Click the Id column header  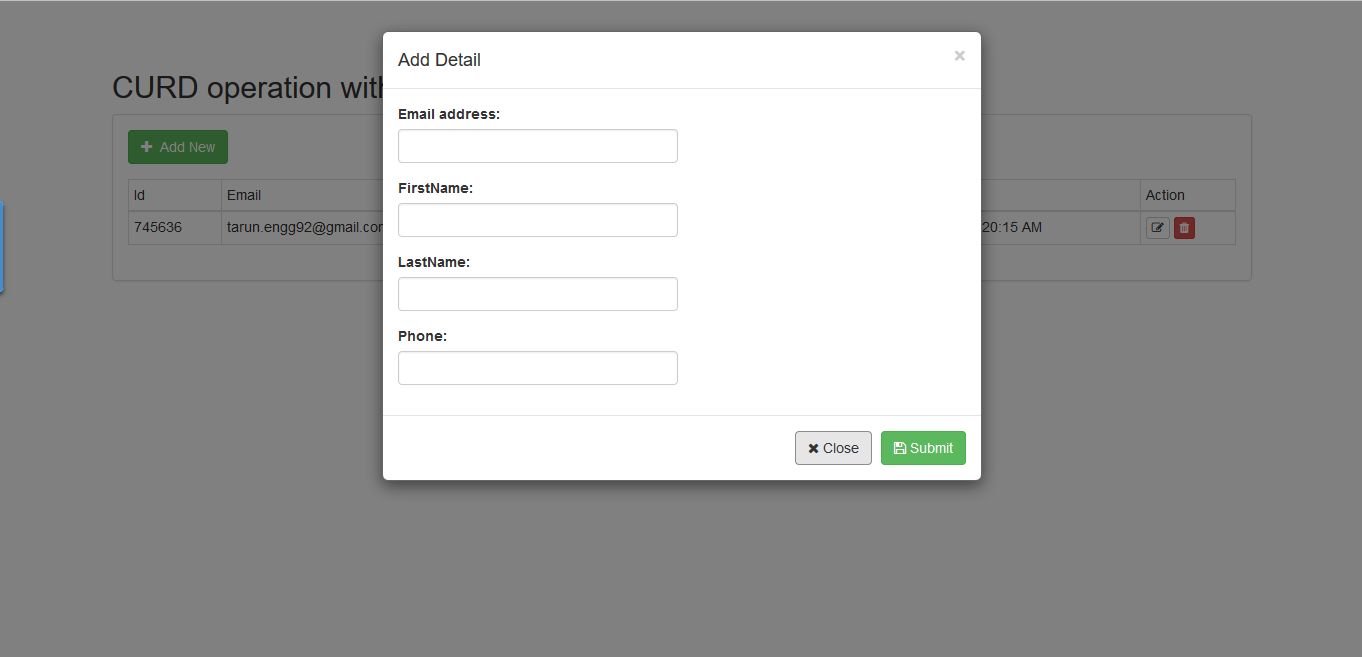140,195
